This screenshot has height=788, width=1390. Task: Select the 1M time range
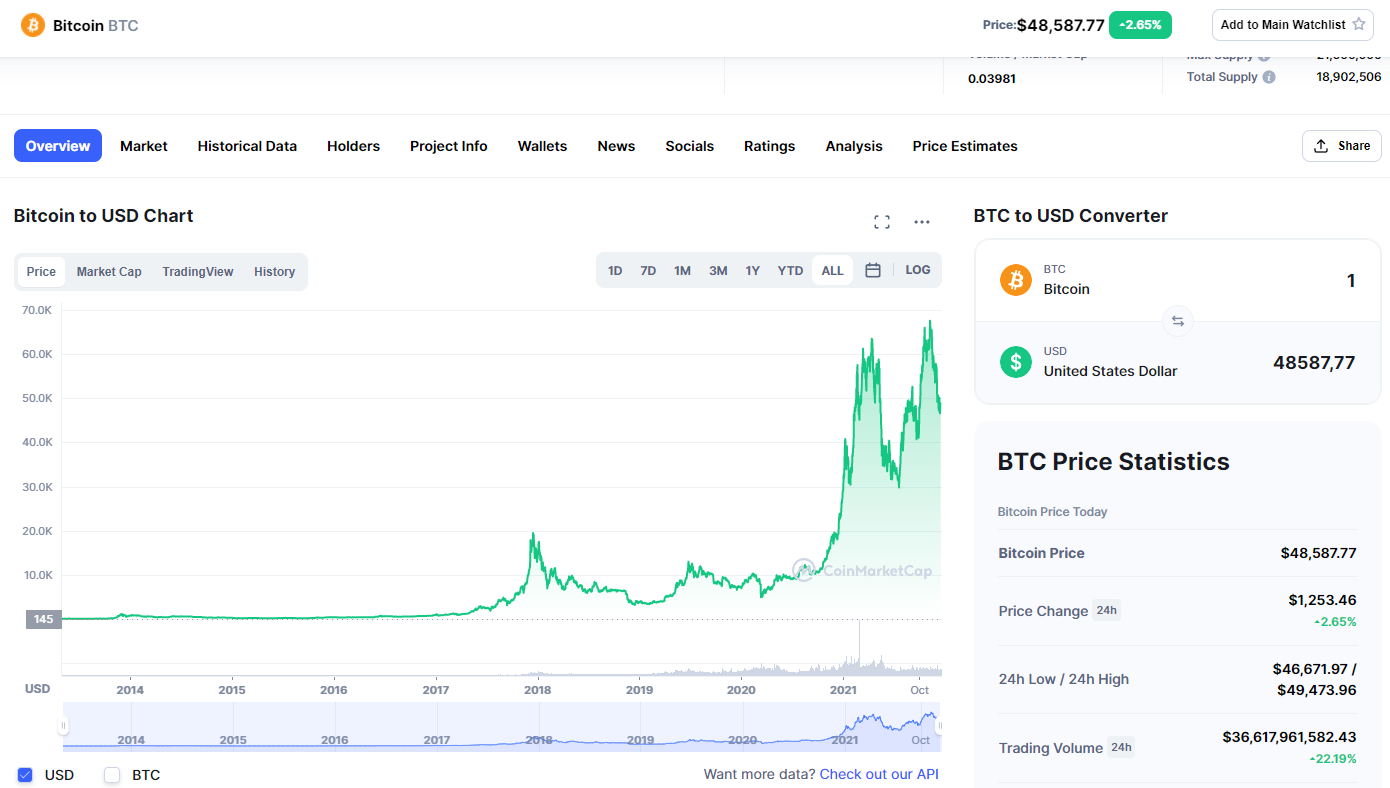(682, 271)
